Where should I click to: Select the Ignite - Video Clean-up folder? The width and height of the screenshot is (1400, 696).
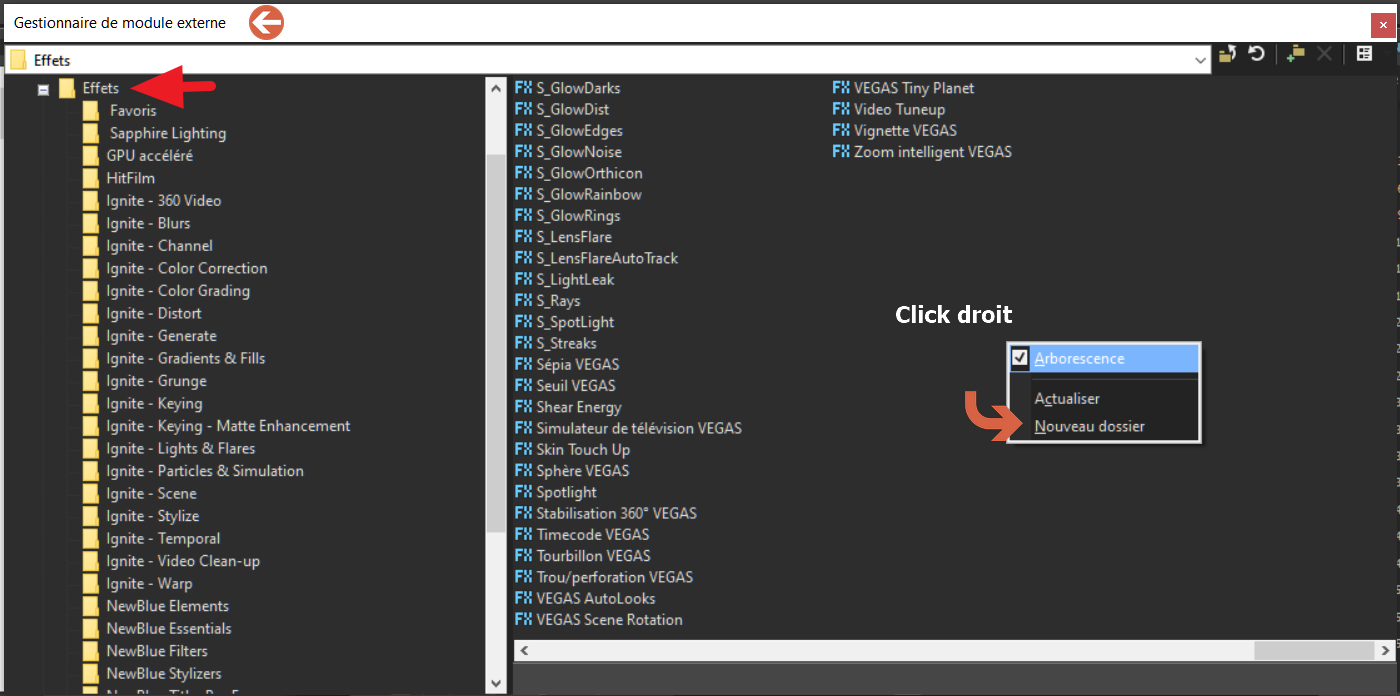click(183, 561)
